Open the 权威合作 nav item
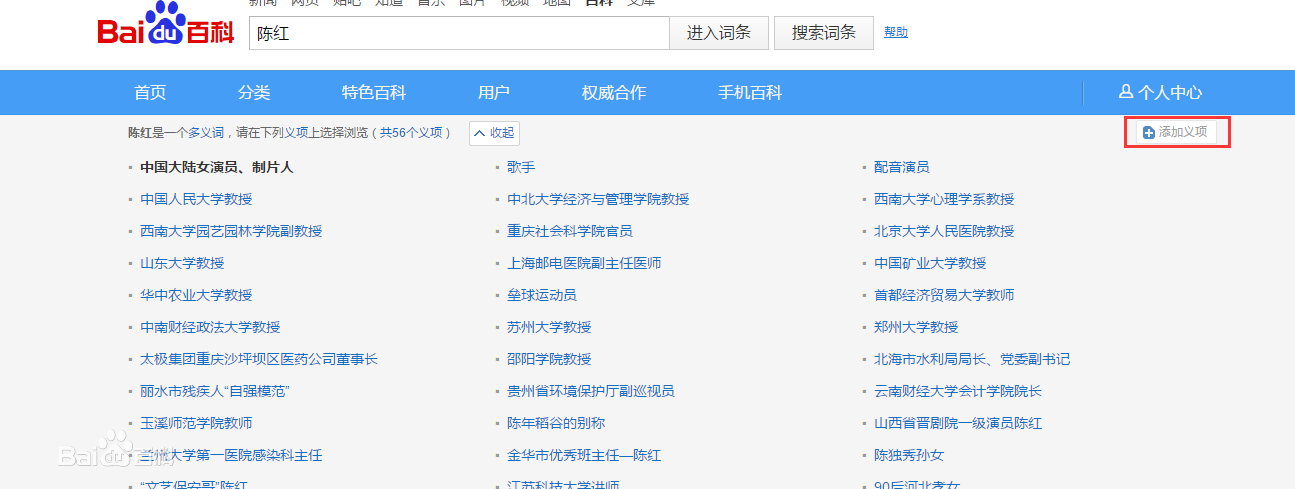This screenshot has height=489, width=1295. click(614, 92)
